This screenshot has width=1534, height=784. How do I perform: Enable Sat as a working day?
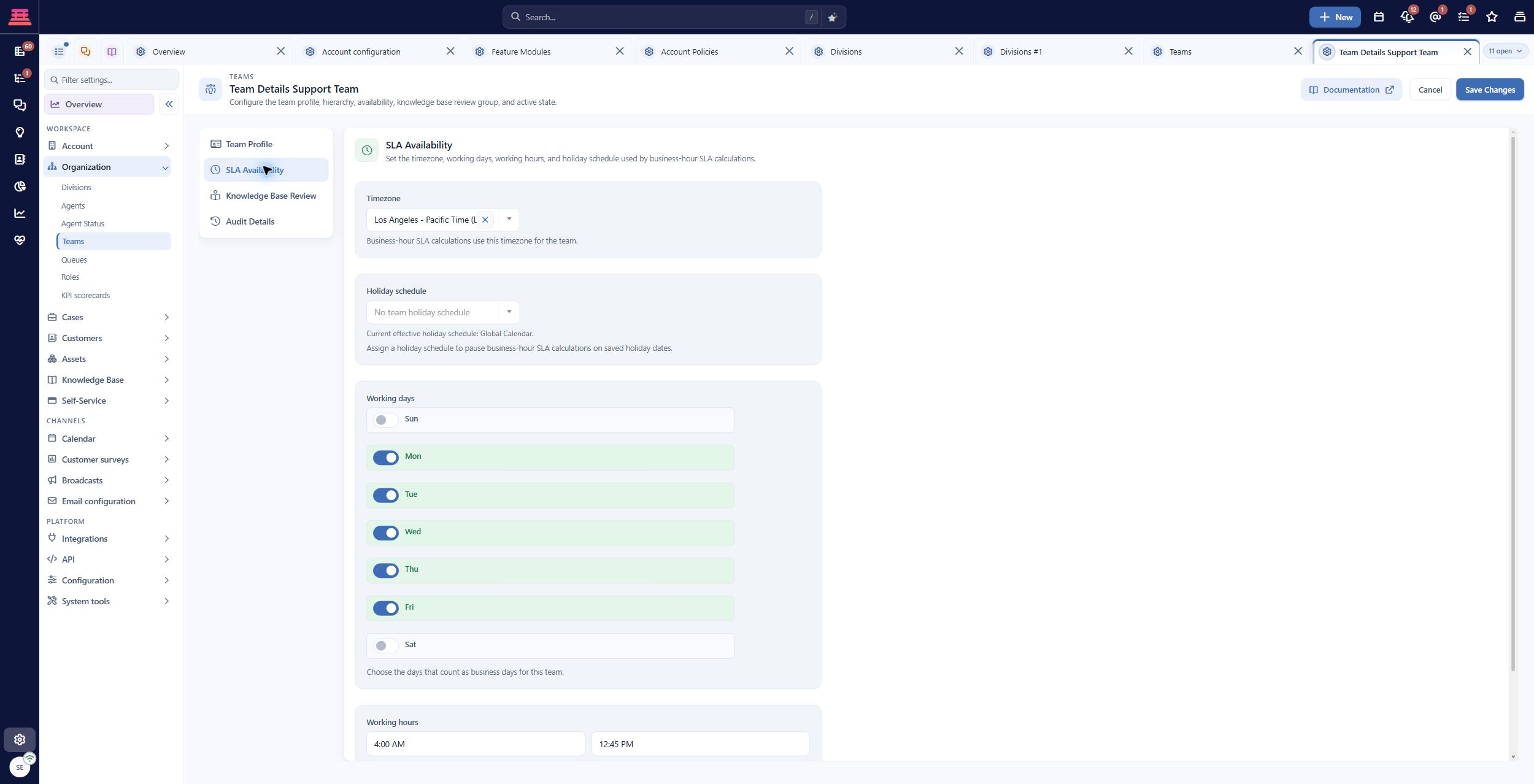[386, 645]
